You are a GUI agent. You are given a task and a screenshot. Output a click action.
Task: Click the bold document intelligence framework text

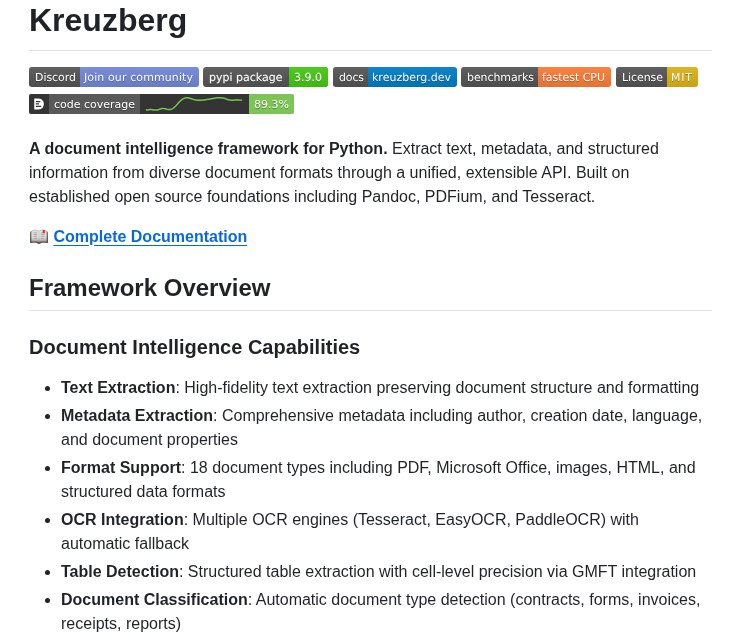208,149
